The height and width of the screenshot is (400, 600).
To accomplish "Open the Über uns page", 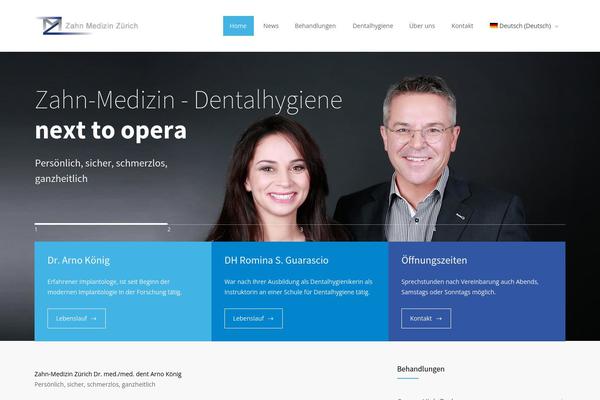I will pyautogui.click(x=422, y=26).
